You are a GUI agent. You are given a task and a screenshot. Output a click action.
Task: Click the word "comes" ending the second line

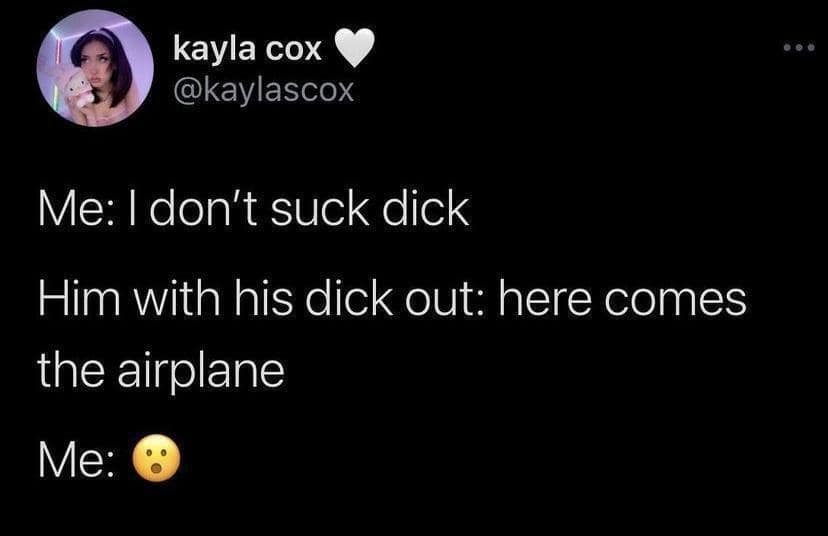tap(675, 303)
